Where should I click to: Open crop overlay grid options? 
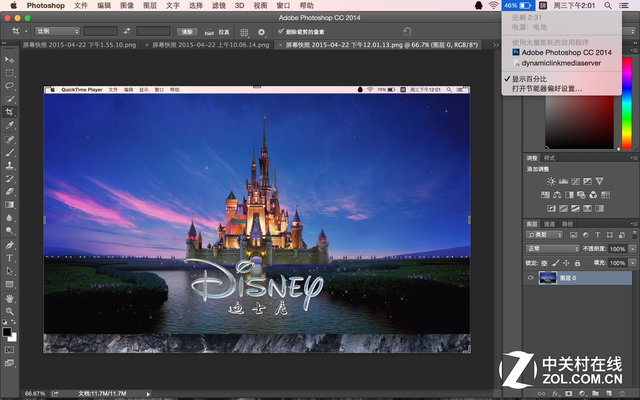tap(244, 32)
